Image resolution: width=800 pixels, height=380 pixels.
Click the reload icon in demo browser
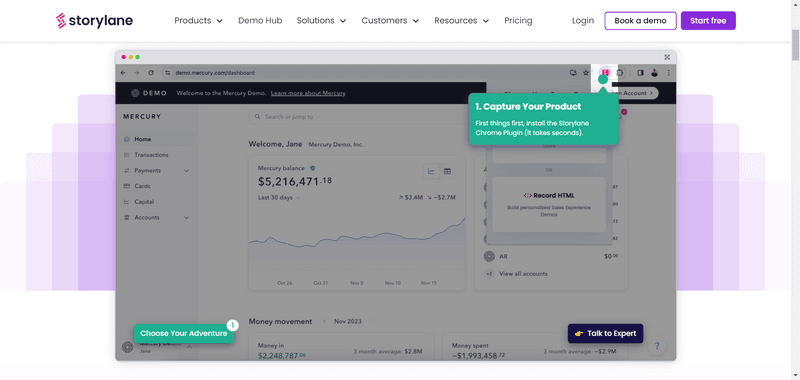(x=151, y=73)
